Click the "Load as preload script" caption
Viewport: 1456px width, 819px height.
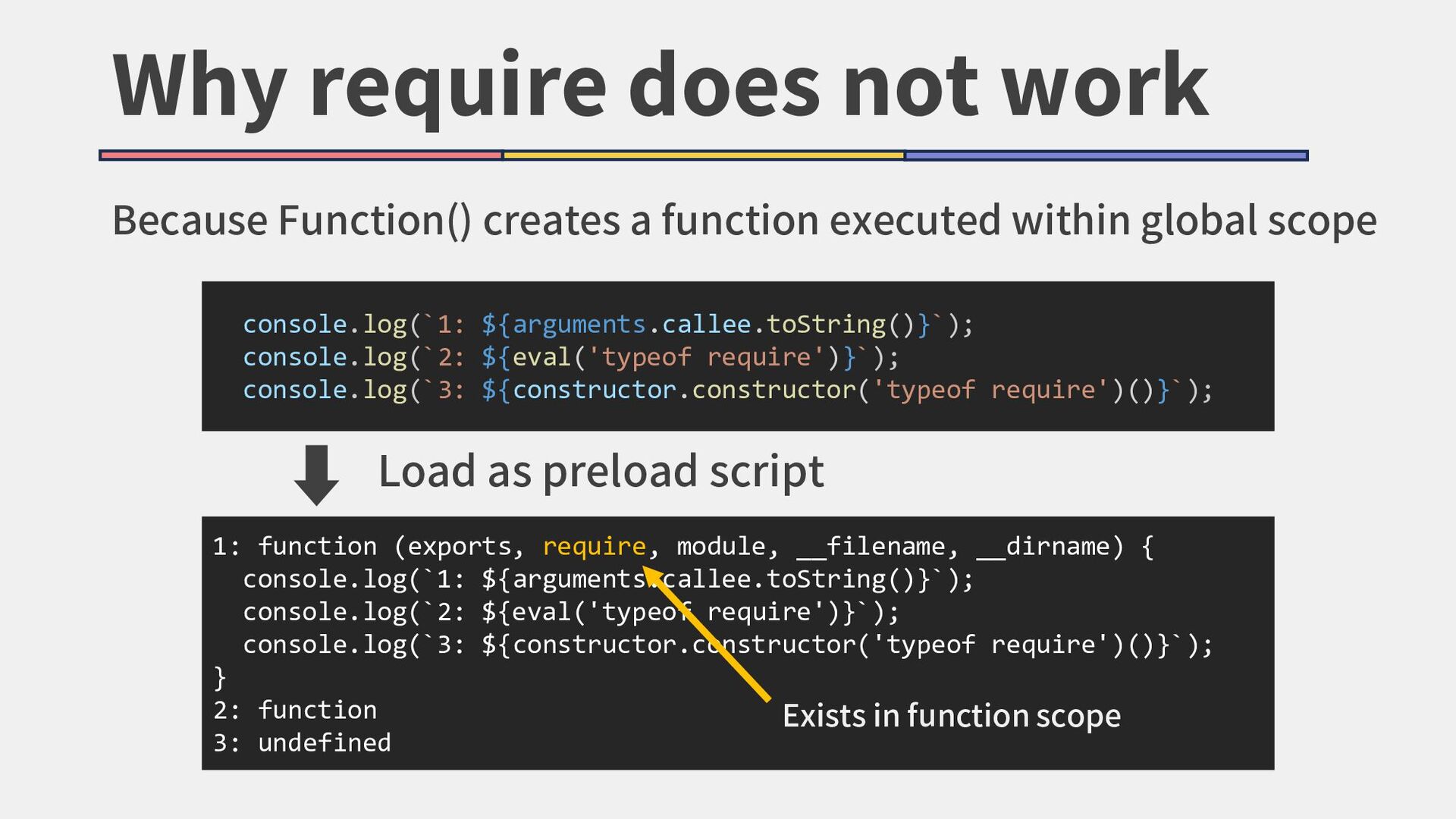[x=601, y=472]
